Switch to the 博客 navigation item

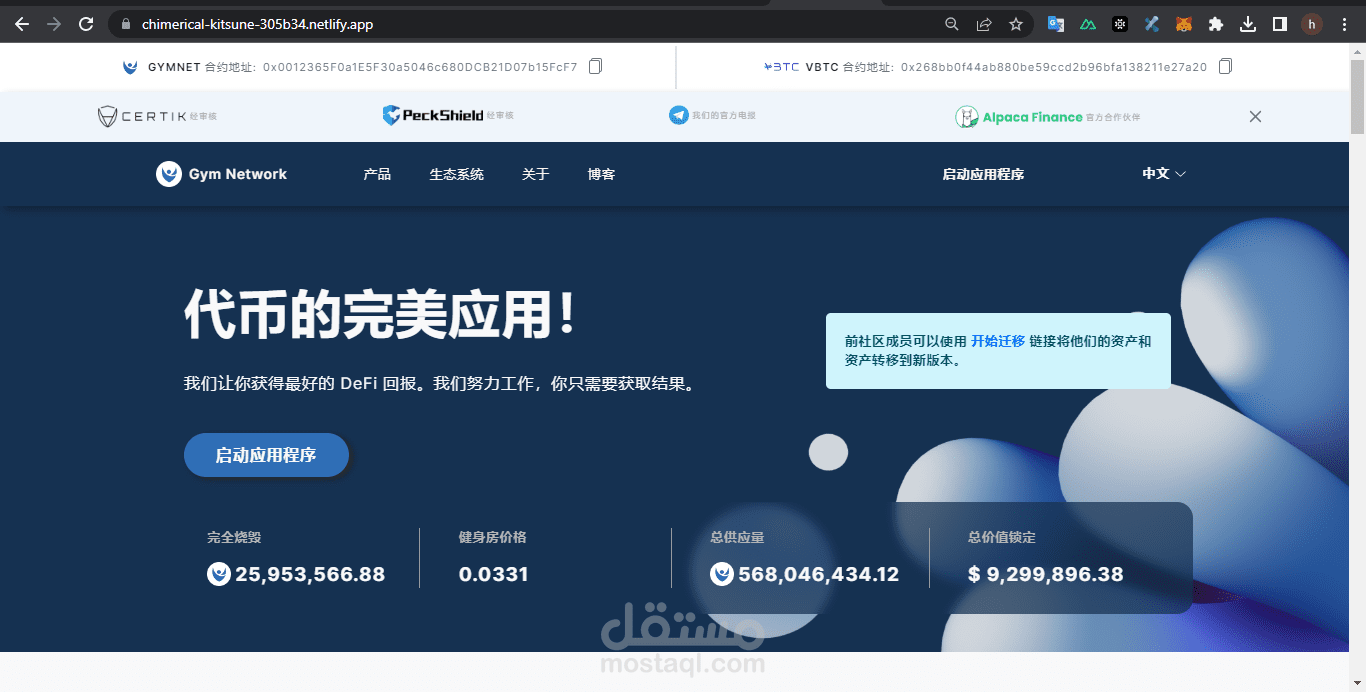click(601, 173)
